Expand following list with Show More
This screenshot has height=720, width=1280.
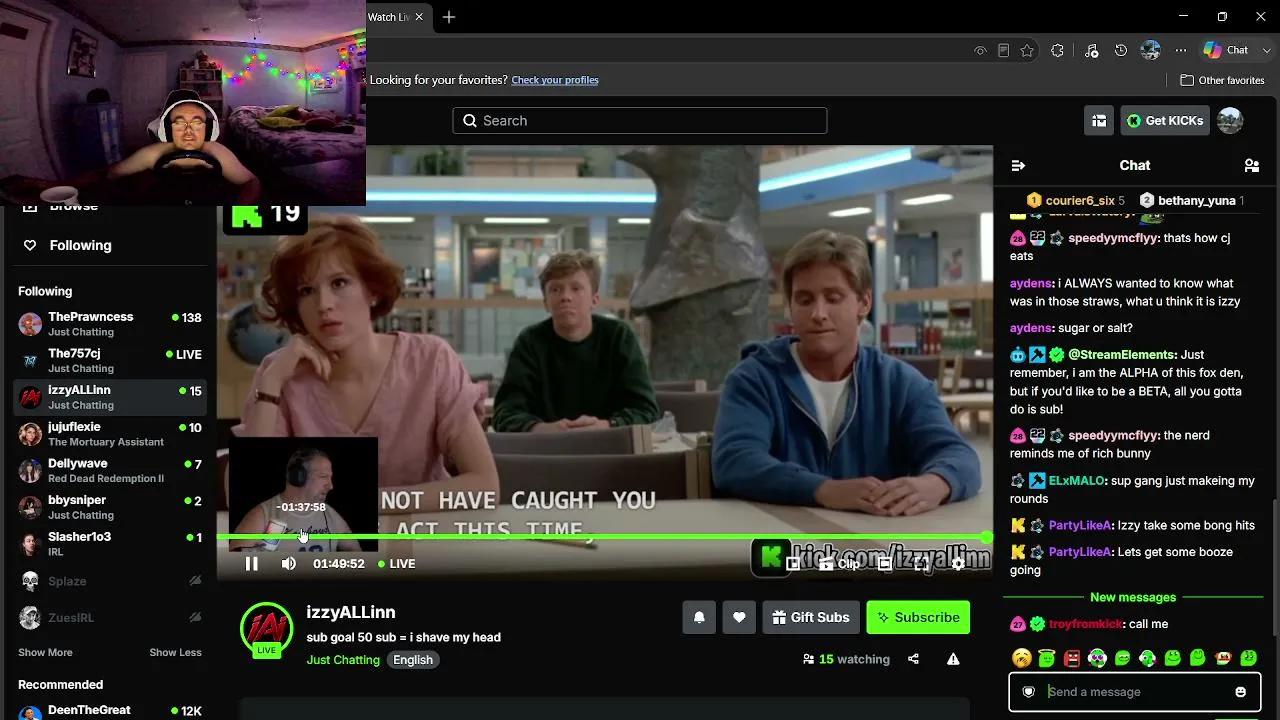click(45, 653)
